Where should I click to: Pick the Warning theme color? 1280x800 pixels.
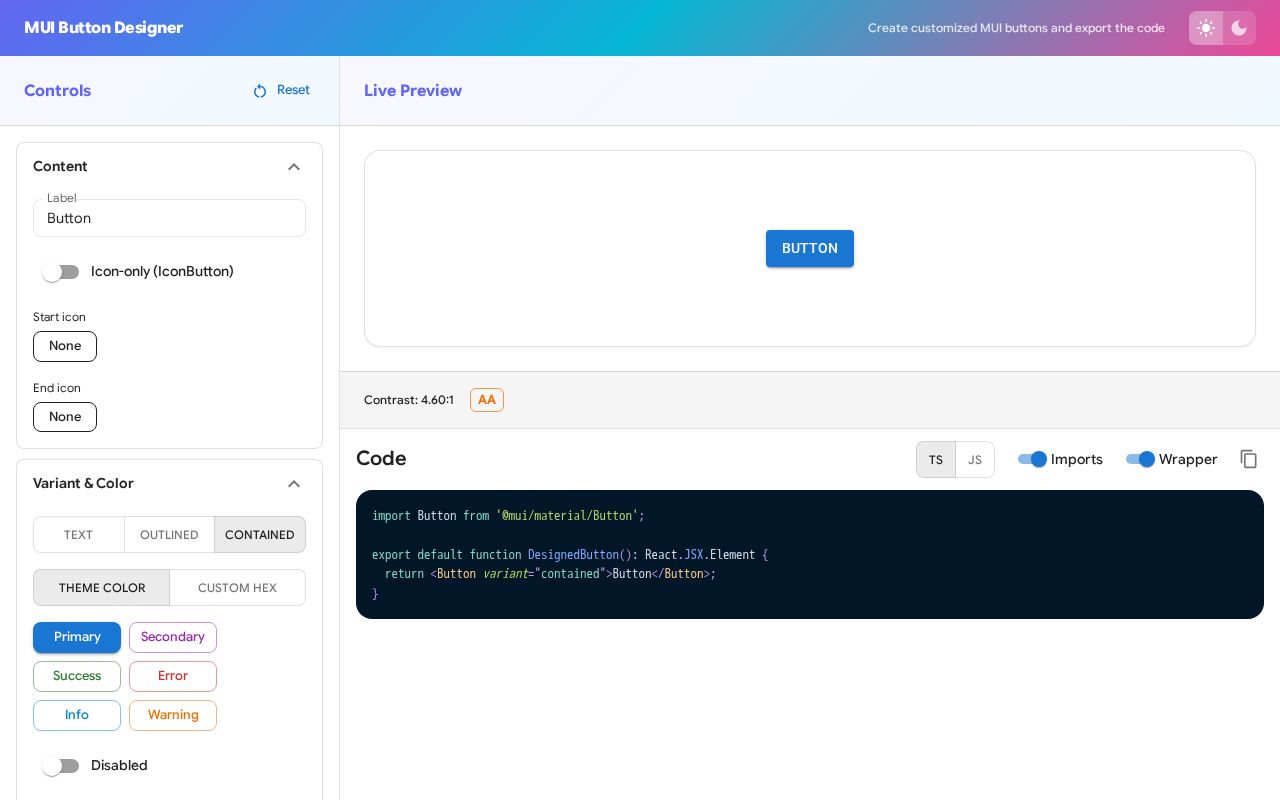(x=173, y=716)
